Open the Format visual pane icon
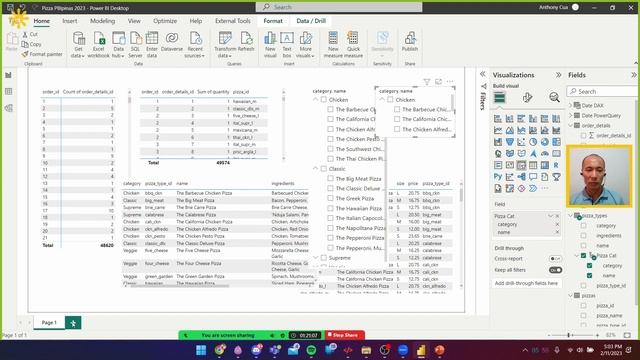The width and height of the screenshot is (640, 360). [527, 97]
